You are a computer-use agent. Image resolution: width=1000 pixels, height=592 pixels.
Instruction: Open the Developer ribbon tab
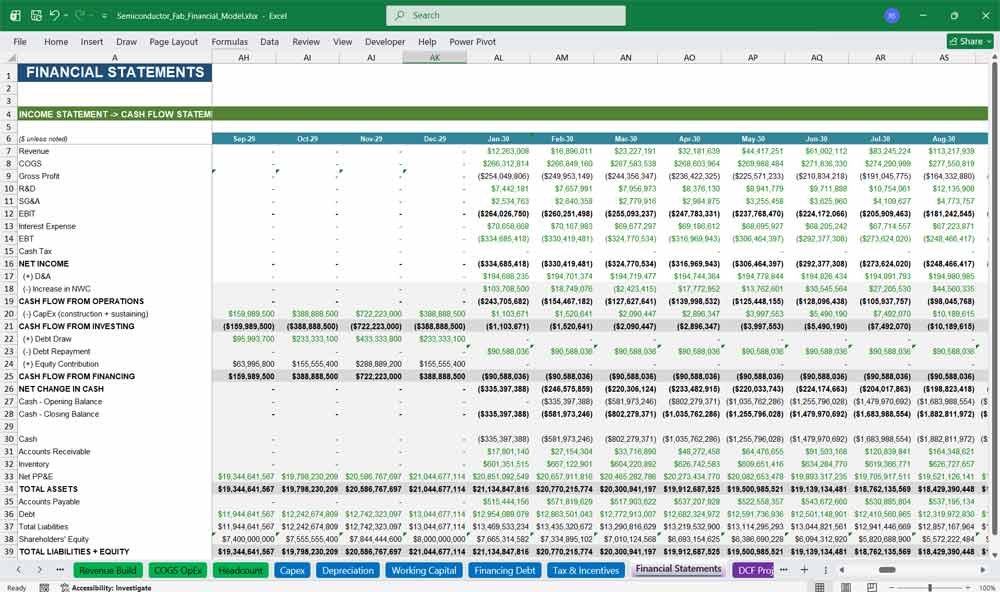coord(385,41)
